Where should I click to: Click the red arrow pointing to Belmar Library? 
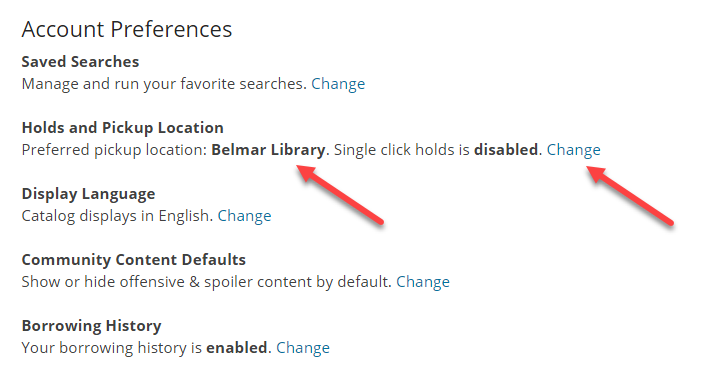pyautogui.click(x=340, y=194)
